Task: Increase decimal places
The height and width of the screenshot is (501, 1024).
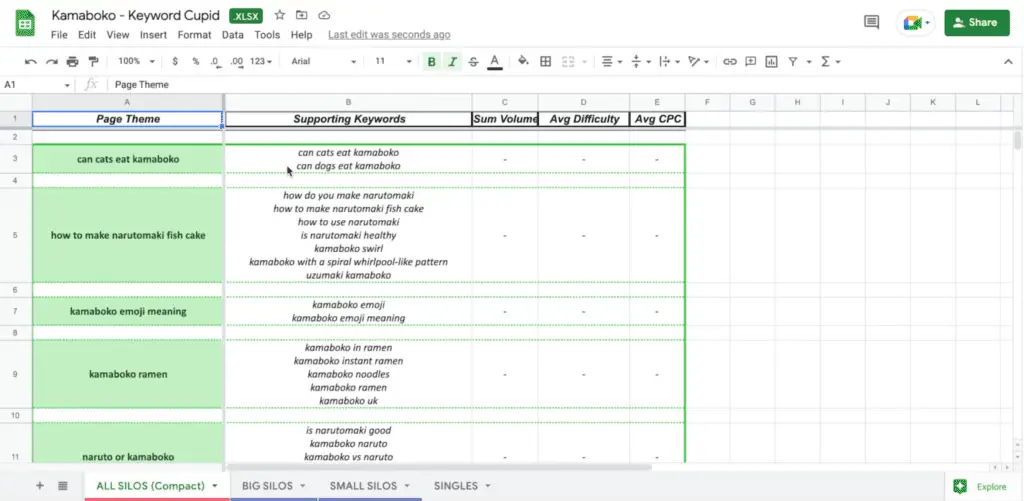Action: [x=236, y=61]
